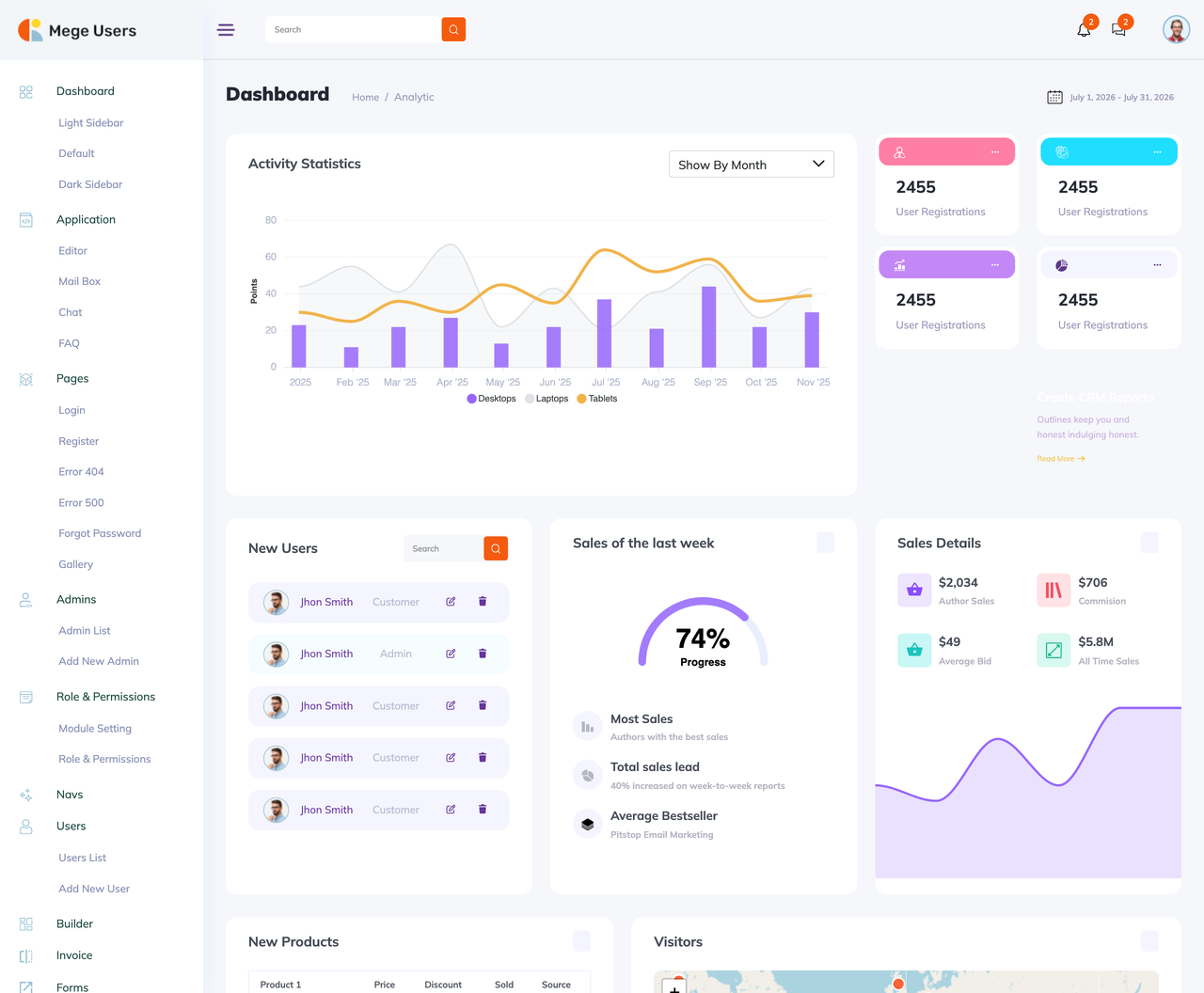The width and height of the screenshot is (1204, 993).
Task: Toggle Laptops series in chart legend
Action: coord(547,399)
